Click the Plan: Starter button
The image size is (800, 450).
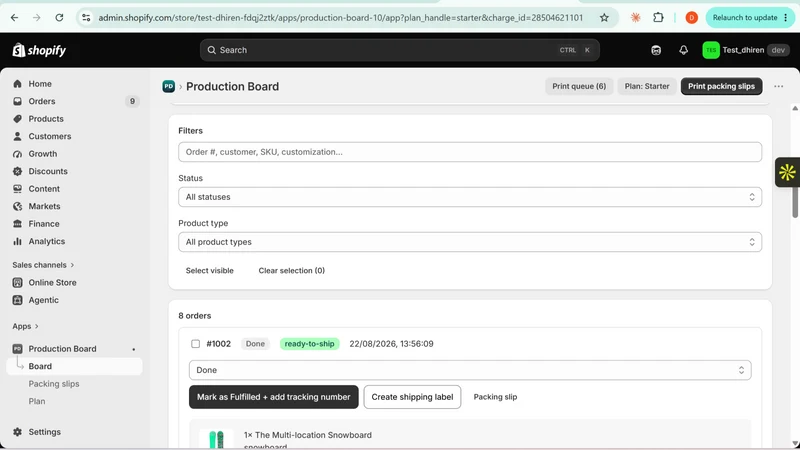646,86
